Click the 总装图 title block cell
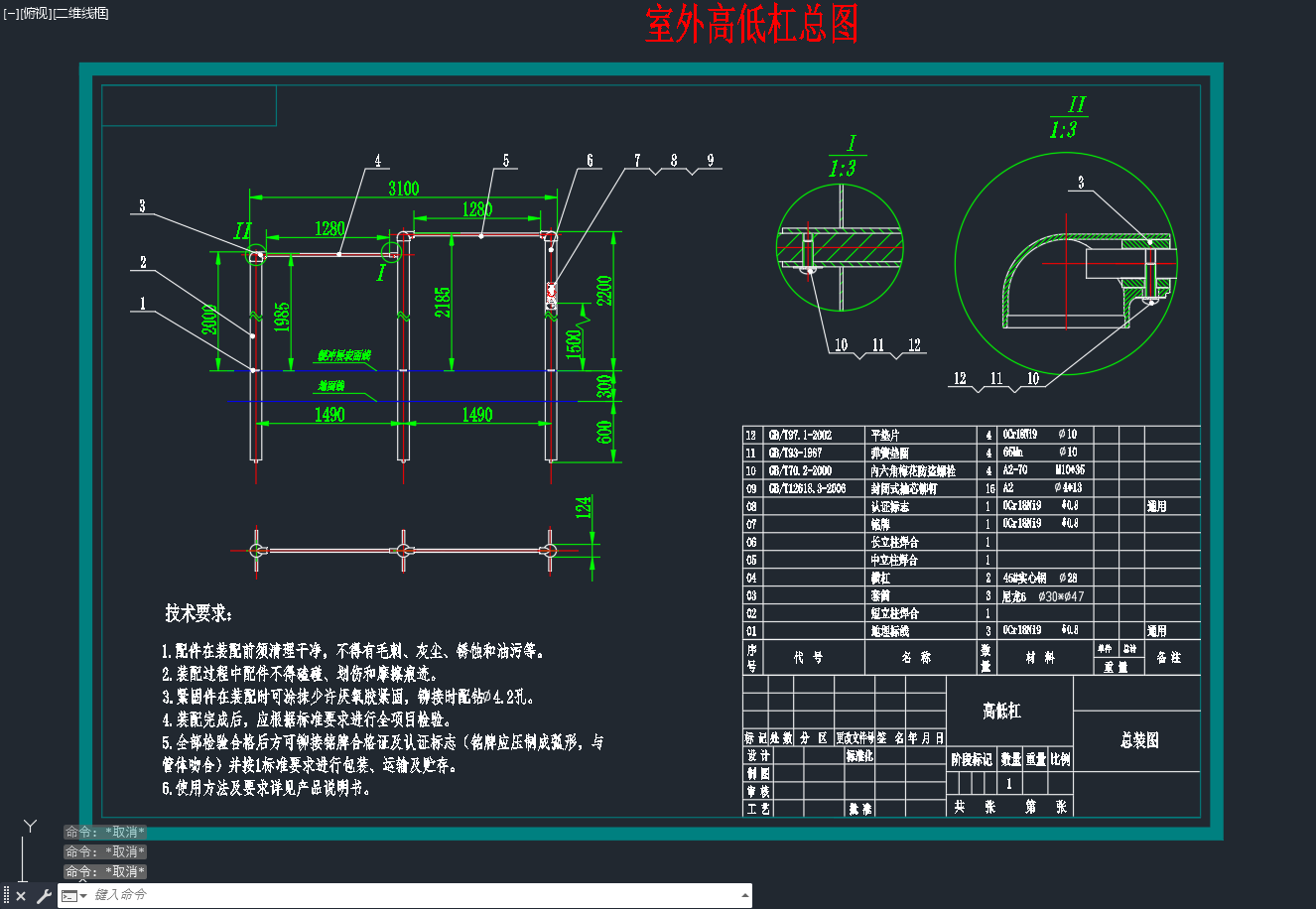 click(x=1139, y=740)
